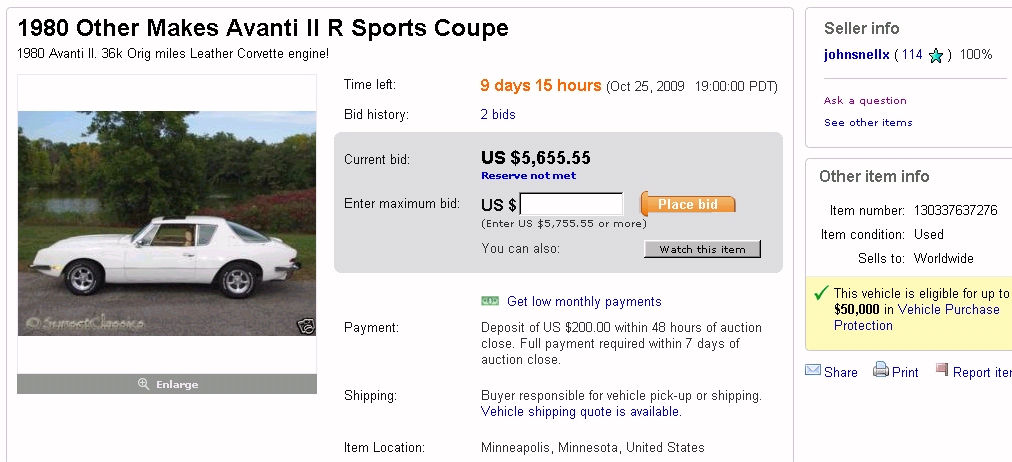Screen dimensions: 1012x462
Task: Open Get low monthly payments link
Action: 584,302
